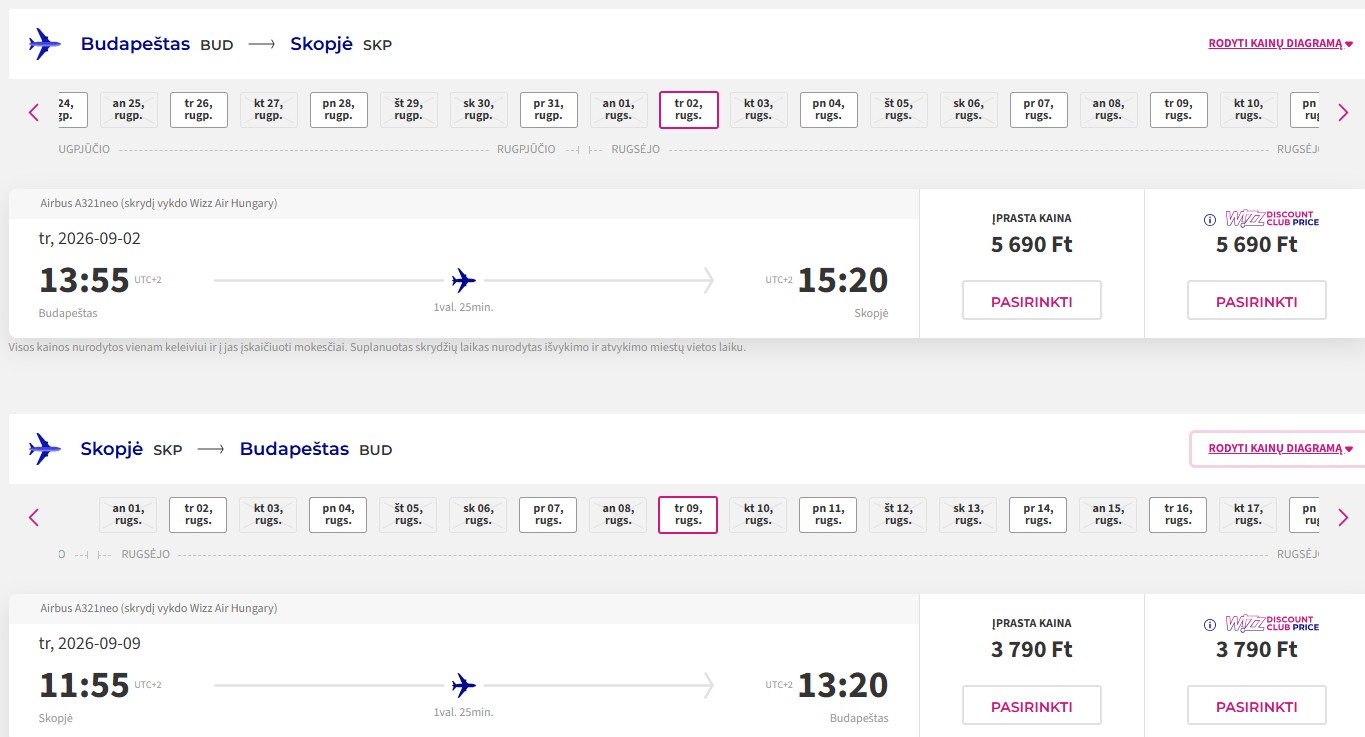
Task: Click the airplane icon beside Skopjė–Budapeštas header
Action: [x=45, y=449]
